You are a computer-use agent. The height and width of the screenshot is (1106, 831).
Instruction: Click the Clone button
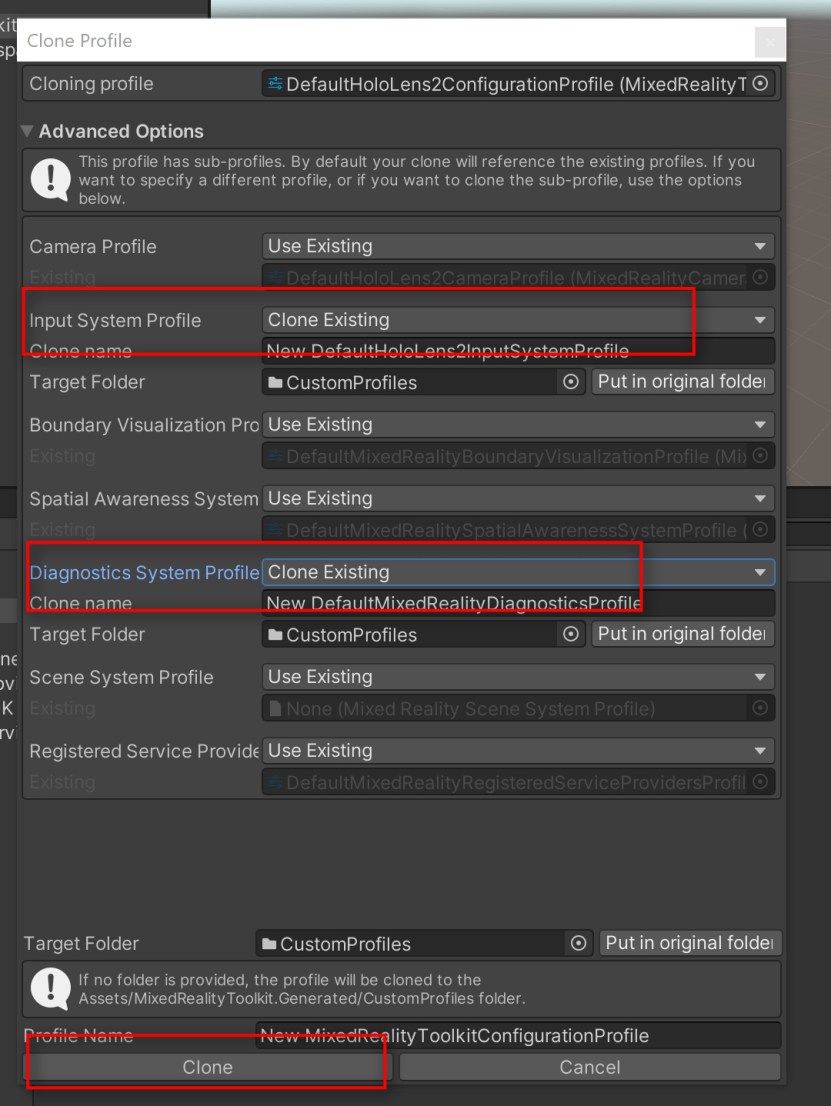[x=207, y=1067]
